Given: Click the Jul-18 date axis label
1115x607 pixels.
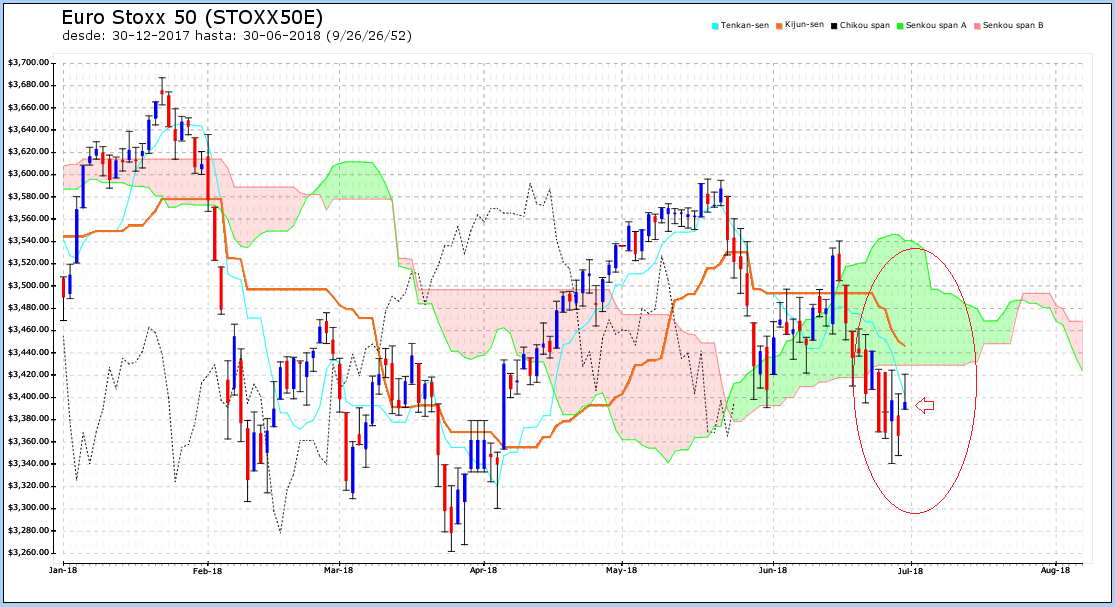Looking at the screenshot, I should point(911,570).
